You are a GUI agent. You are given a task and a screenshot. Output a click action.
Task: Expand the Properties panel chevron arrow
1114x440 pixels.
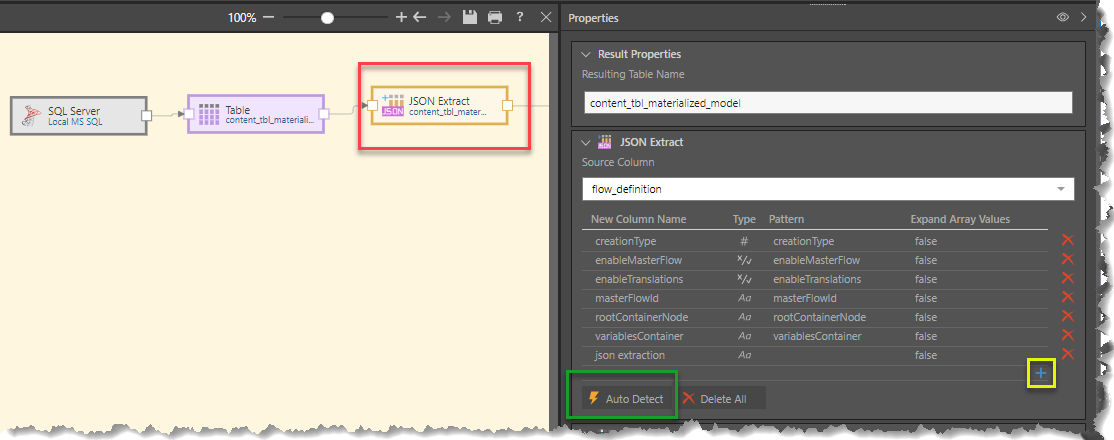[1083, 18]
